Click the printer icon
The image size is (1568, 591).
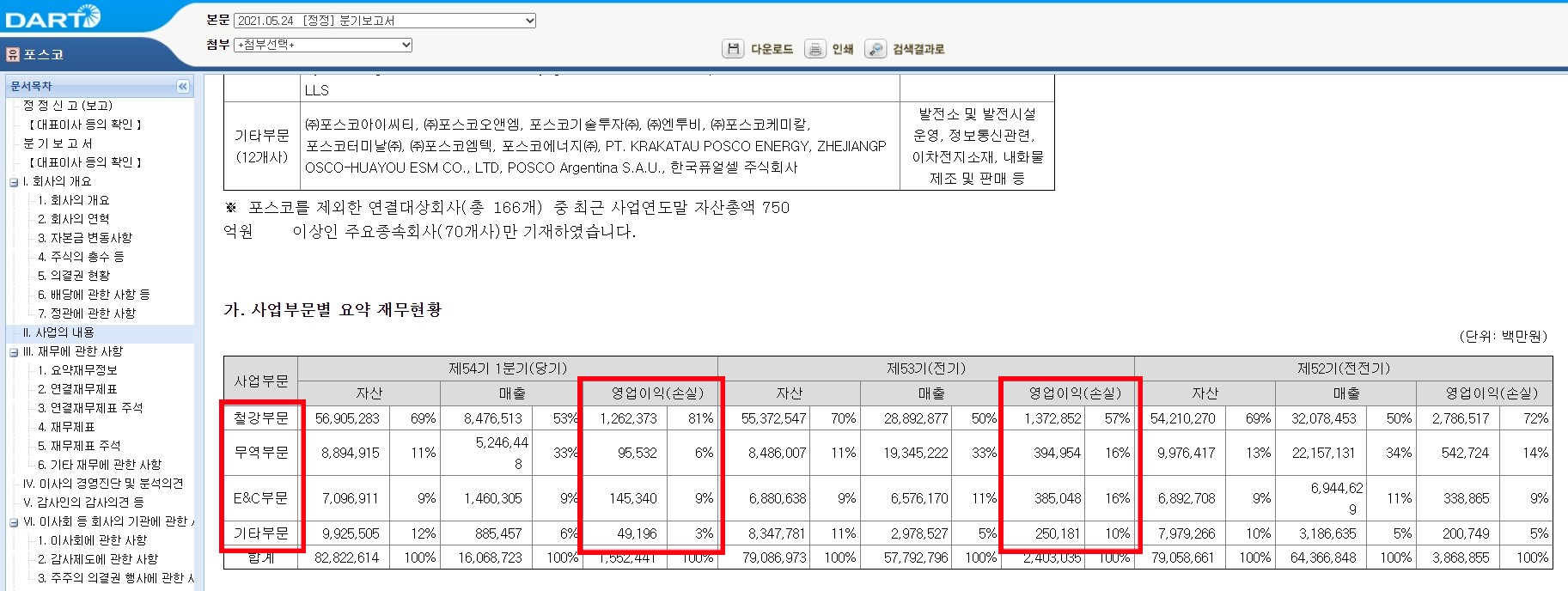[815, 49]
